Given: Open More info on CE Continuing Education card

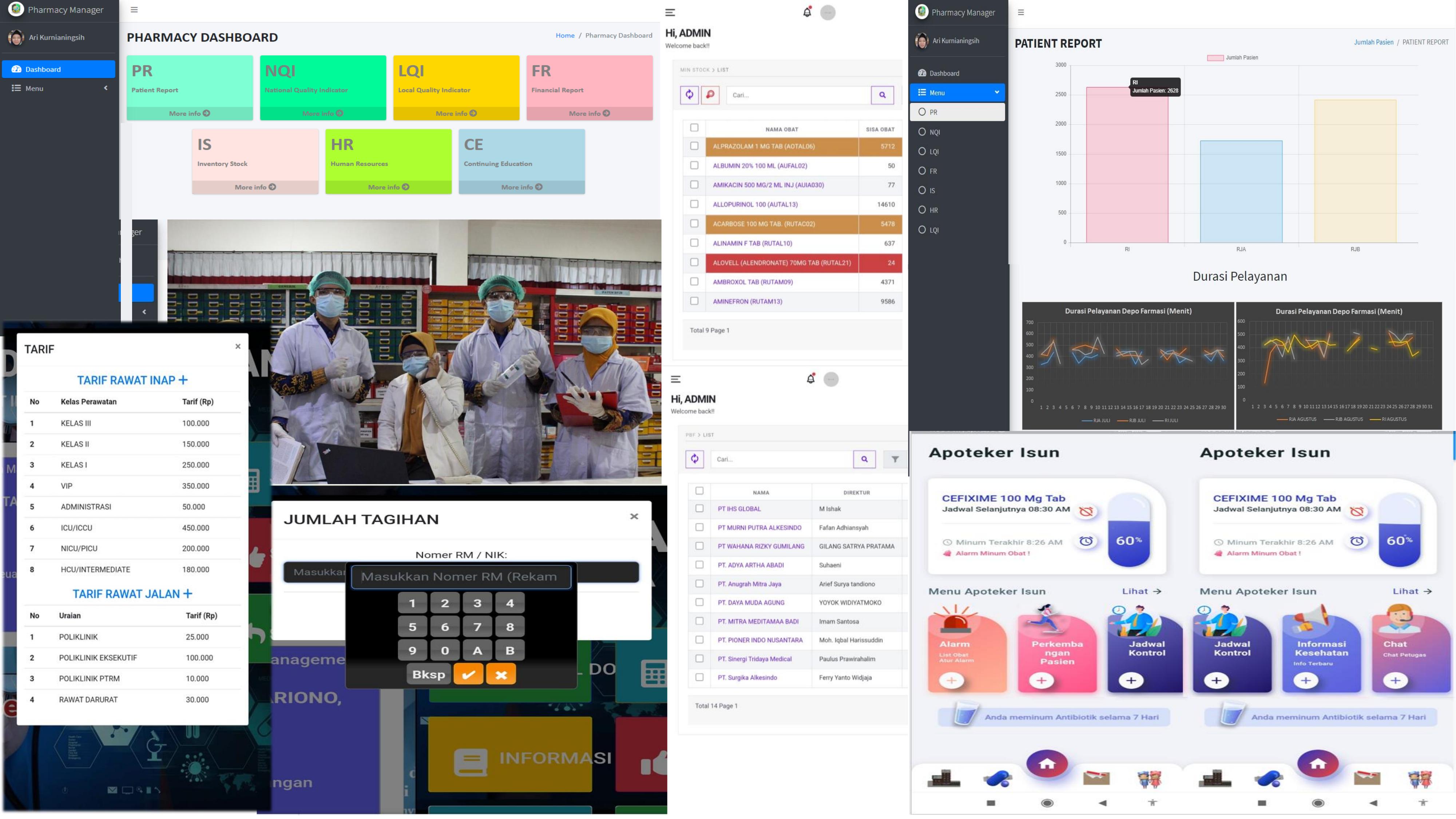Looking at the screenshot, I should pyautogui.click(x=522, y=187).
